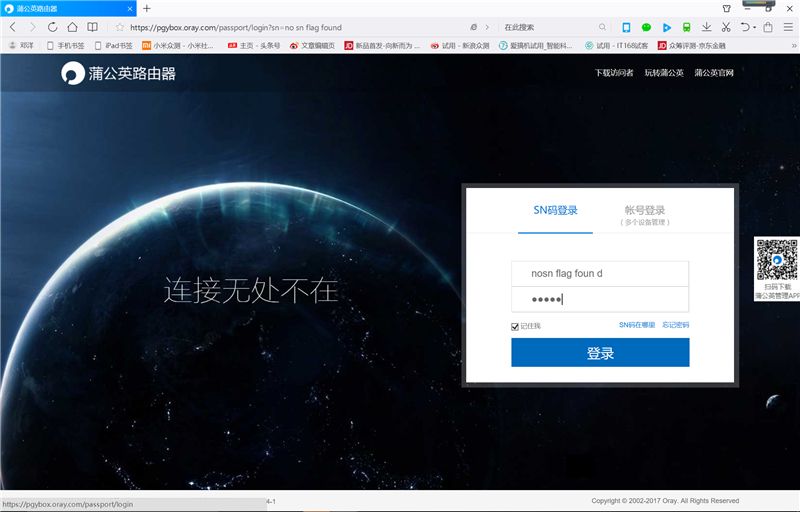Open the green WeChat toolbar icon
Image resolution: width=800 pixels, height=512 pixels.
[646, 27]
